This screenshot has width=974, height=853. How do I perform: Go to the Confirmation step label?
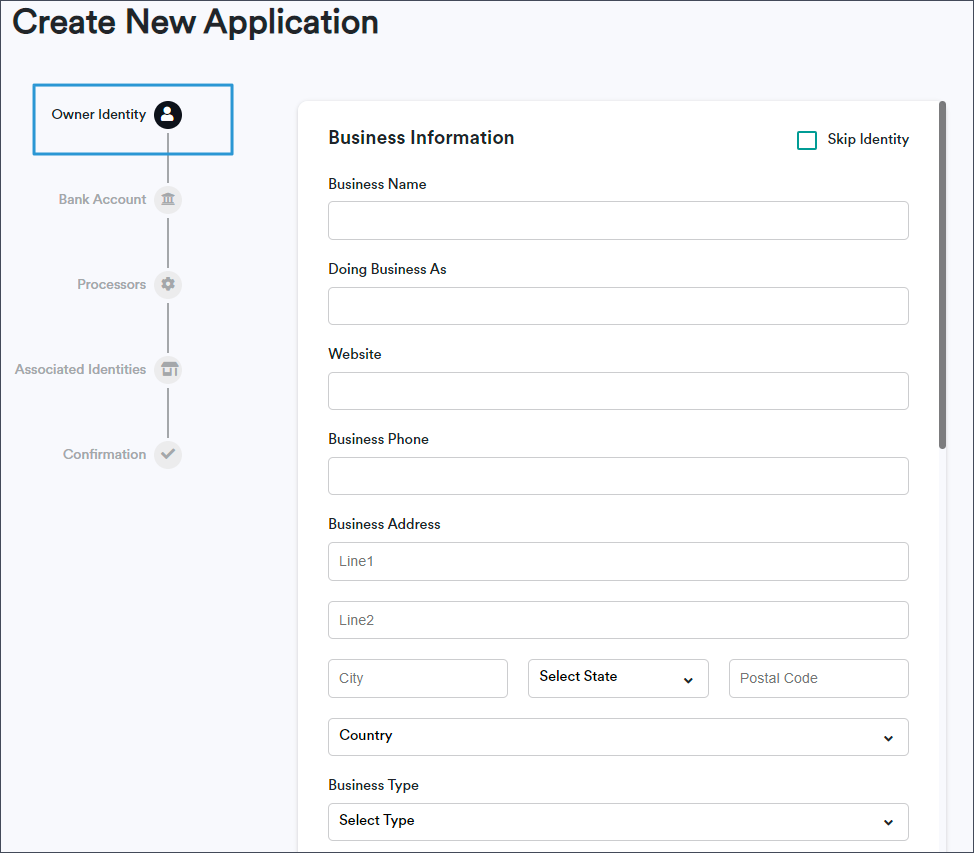(x=104, y=454)
